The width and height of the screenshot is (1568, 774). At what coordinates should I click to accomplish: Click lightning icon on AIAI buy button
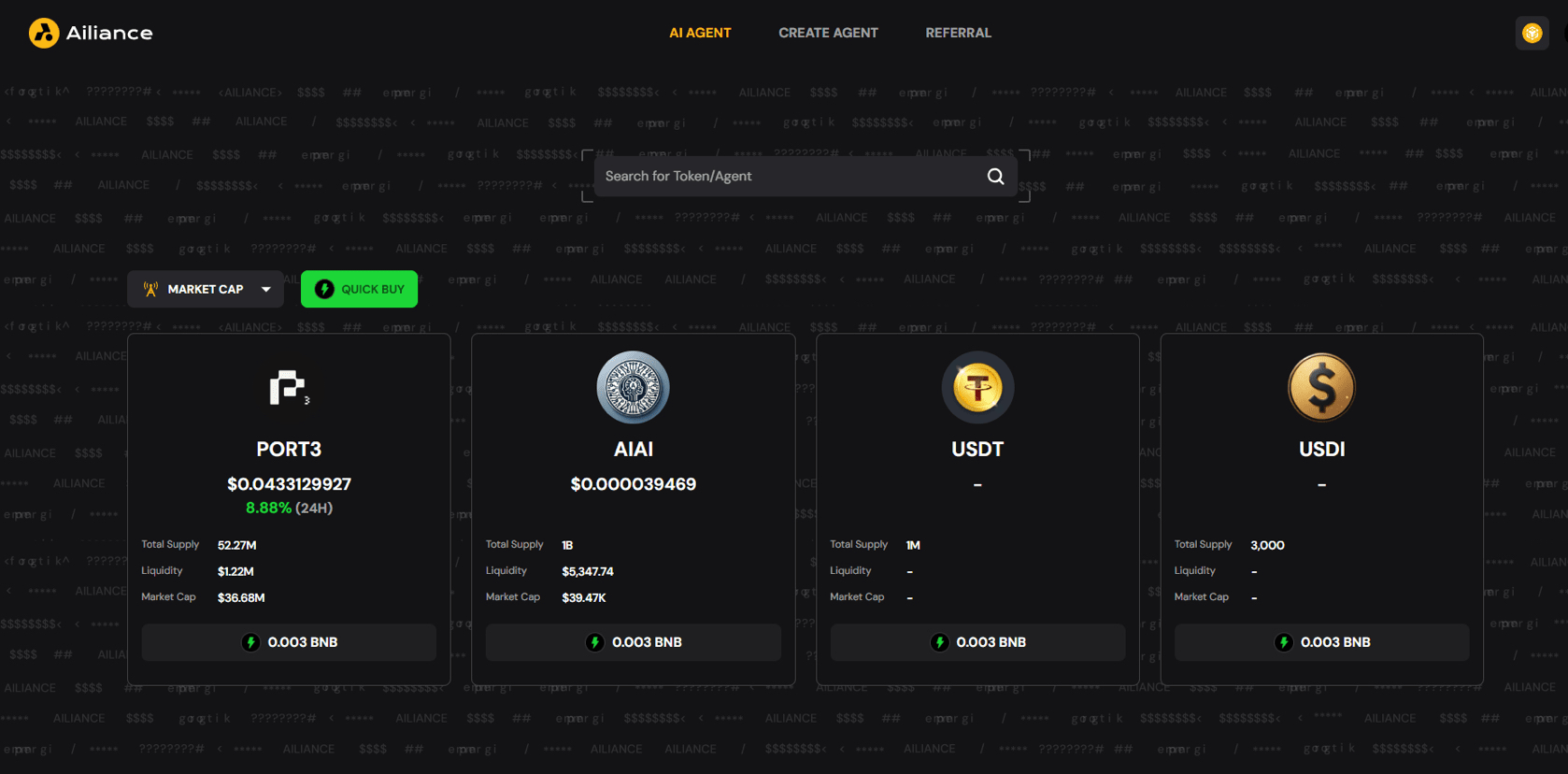tap(594, 642)
